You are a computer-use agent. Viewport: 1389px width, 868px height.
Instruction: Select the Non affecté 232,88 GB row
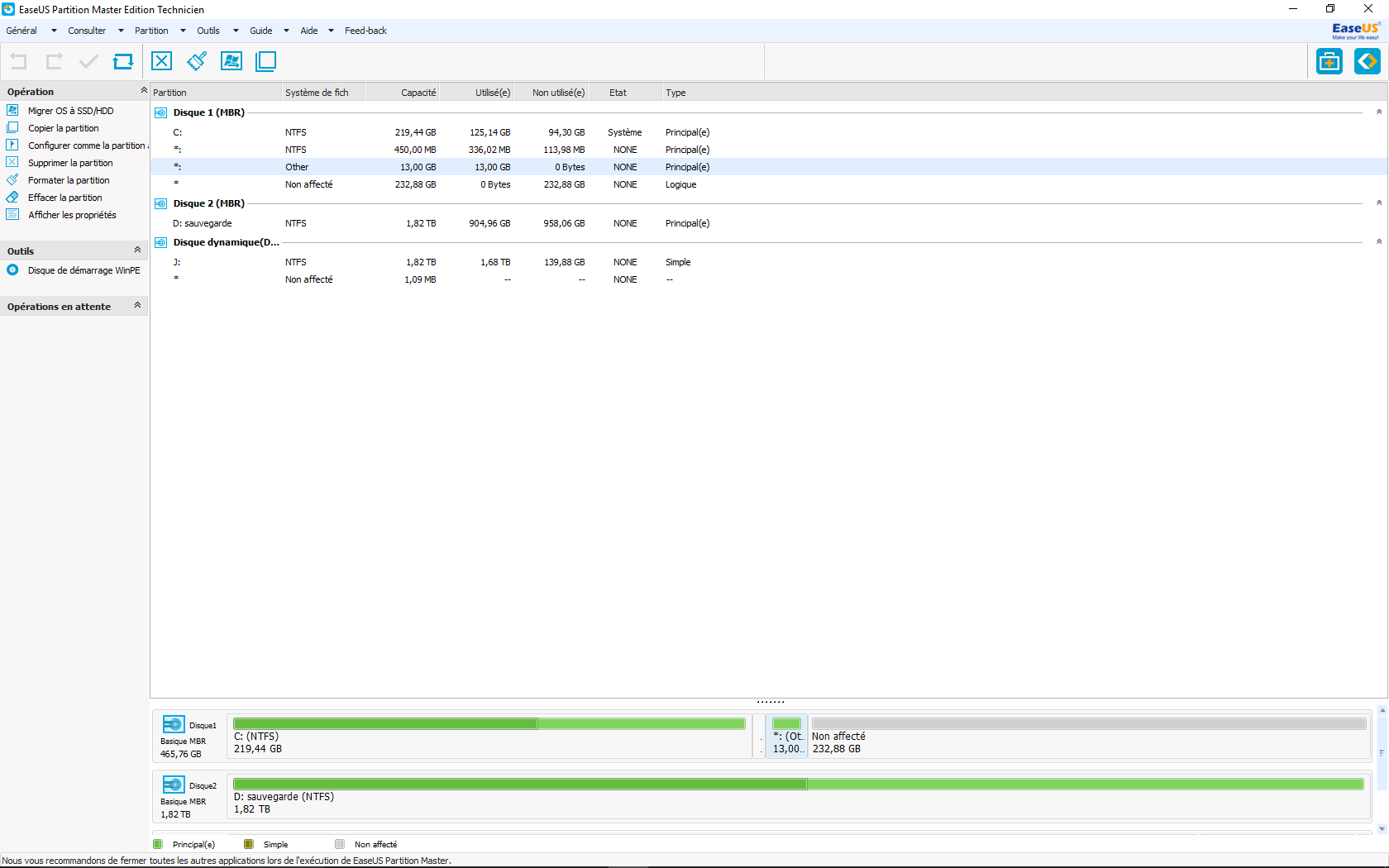769,184
